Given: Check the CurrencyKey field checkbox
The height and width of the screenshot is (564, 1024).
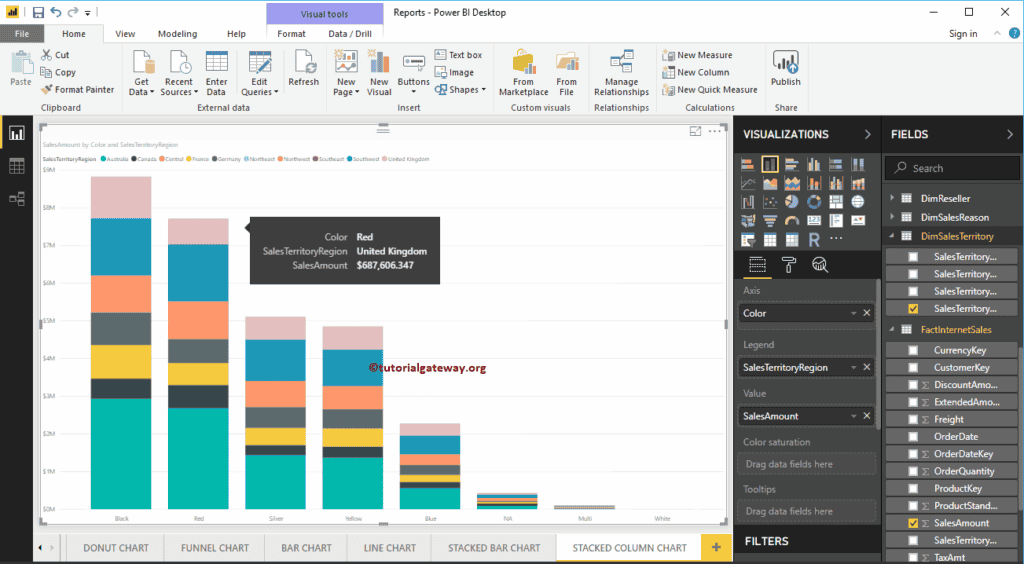Looking at the screenshot, I should [x=913, y=351].
